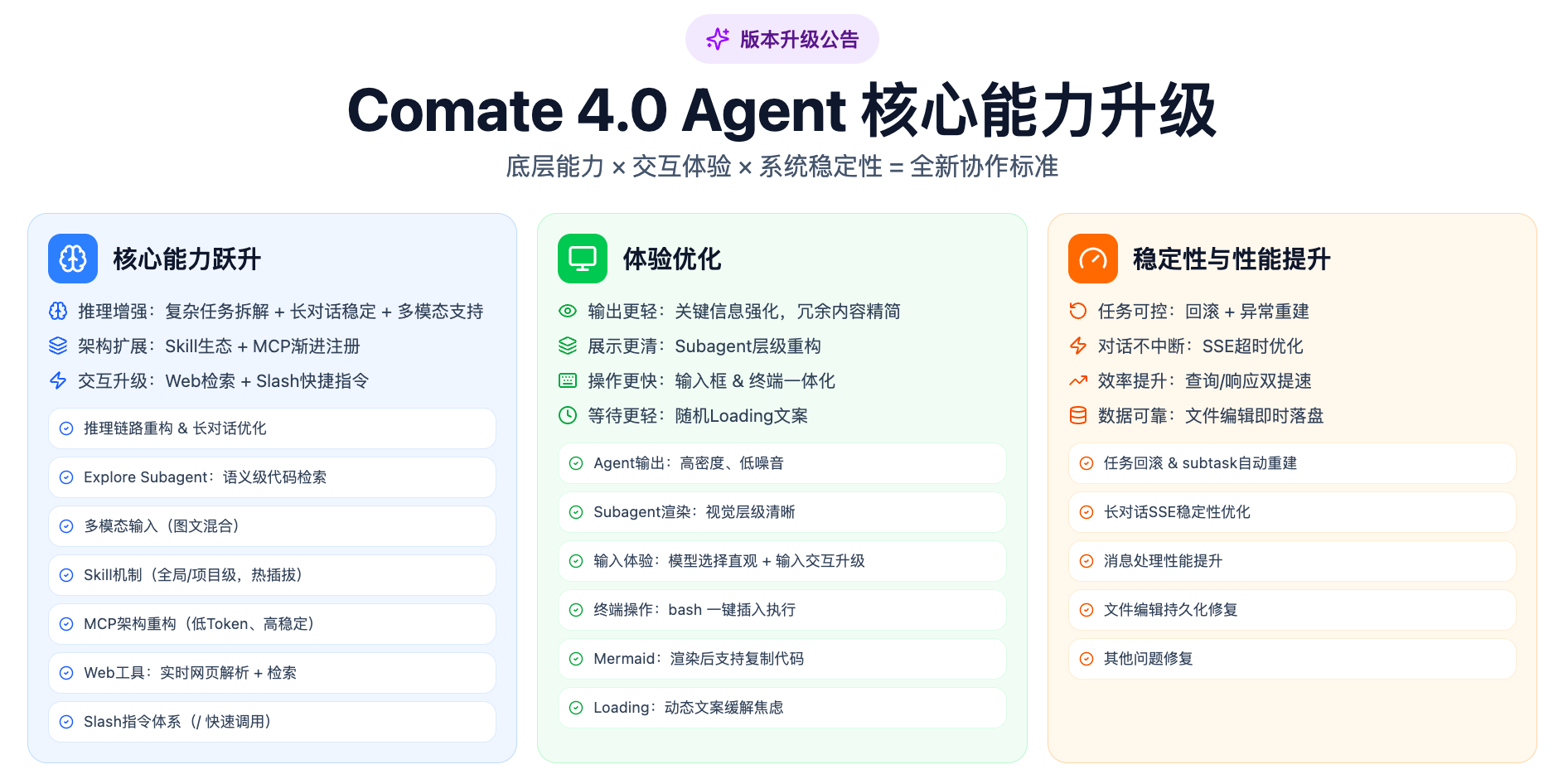Click the rollback arrow icon beside 任务可控
Screen dimensions: 1568x779
point(1077,311)
